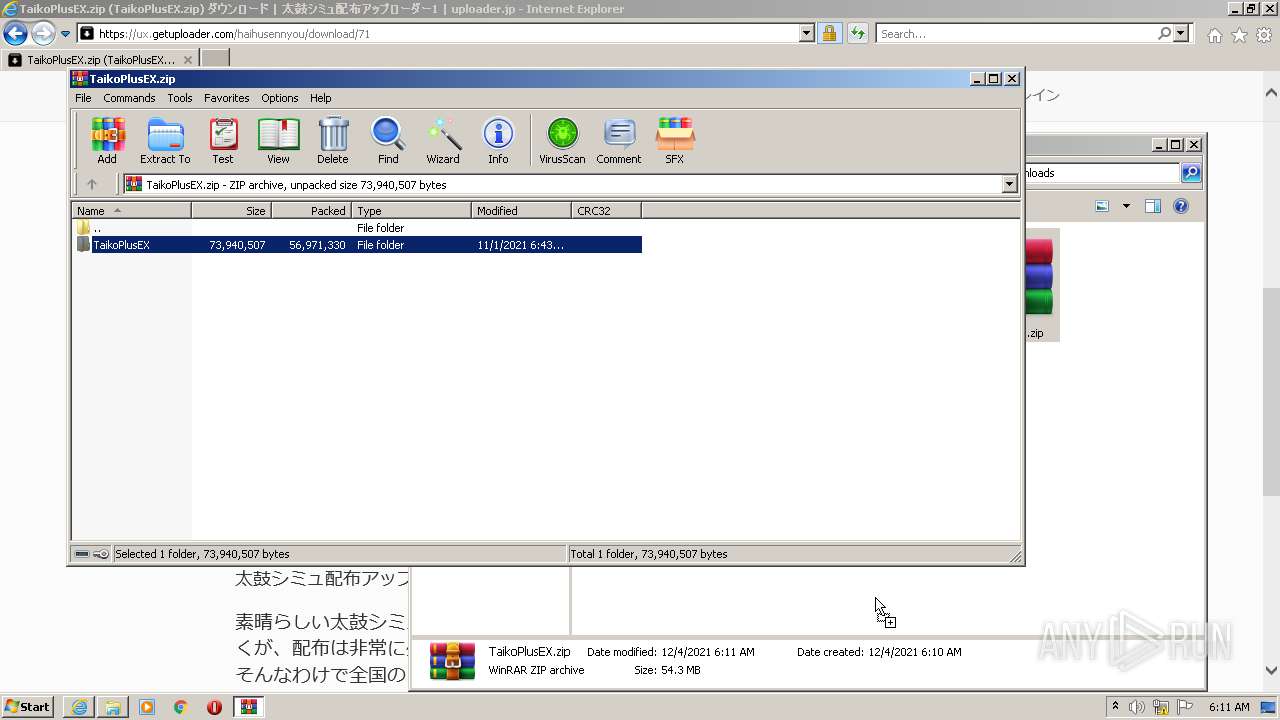
Task: Show hidden tray icons arrow
Action: [x=1116, y=707]
